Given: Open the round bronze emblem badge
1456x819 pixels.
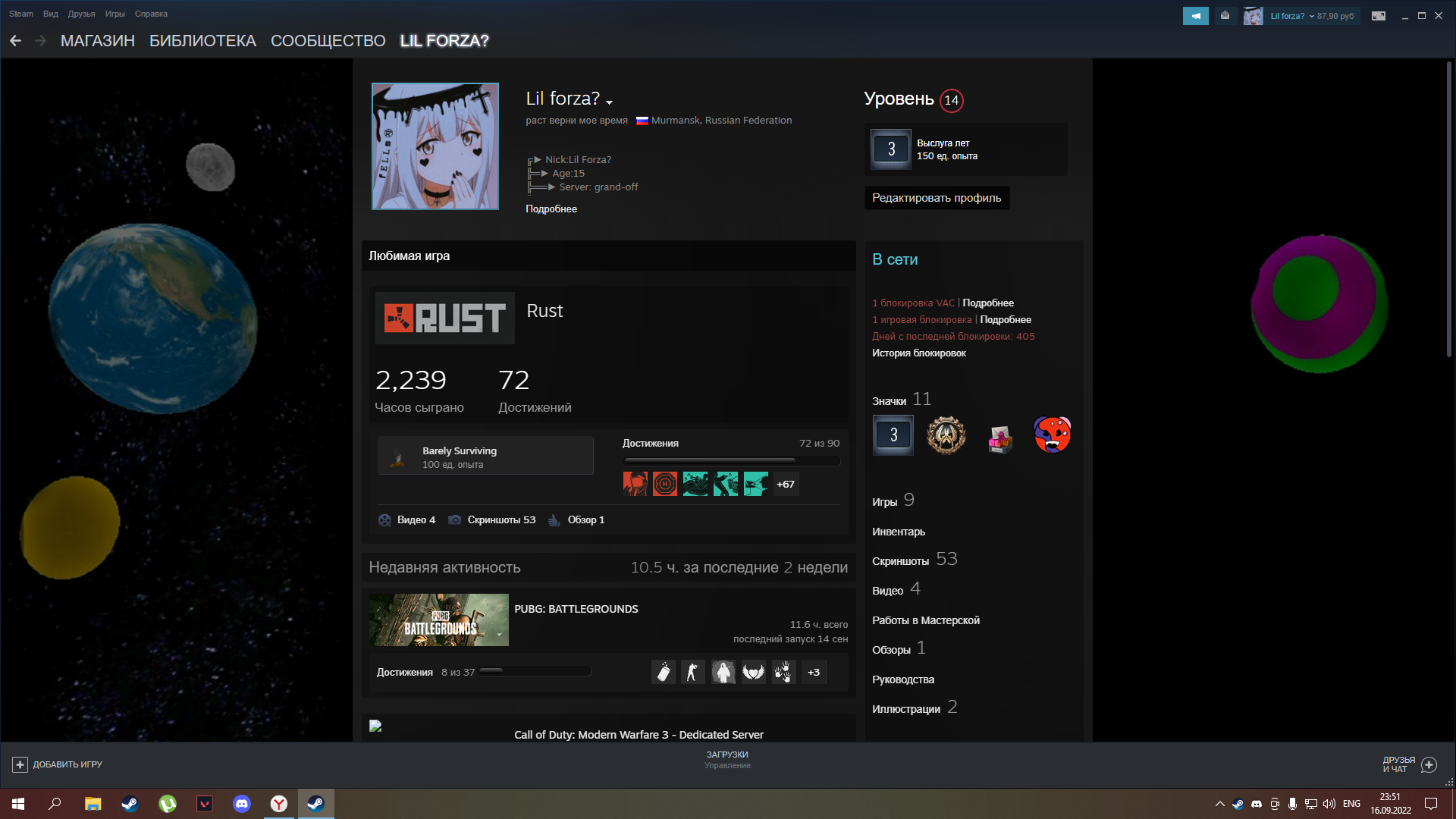Looking at the screenshot, I should tap(946, 435).
